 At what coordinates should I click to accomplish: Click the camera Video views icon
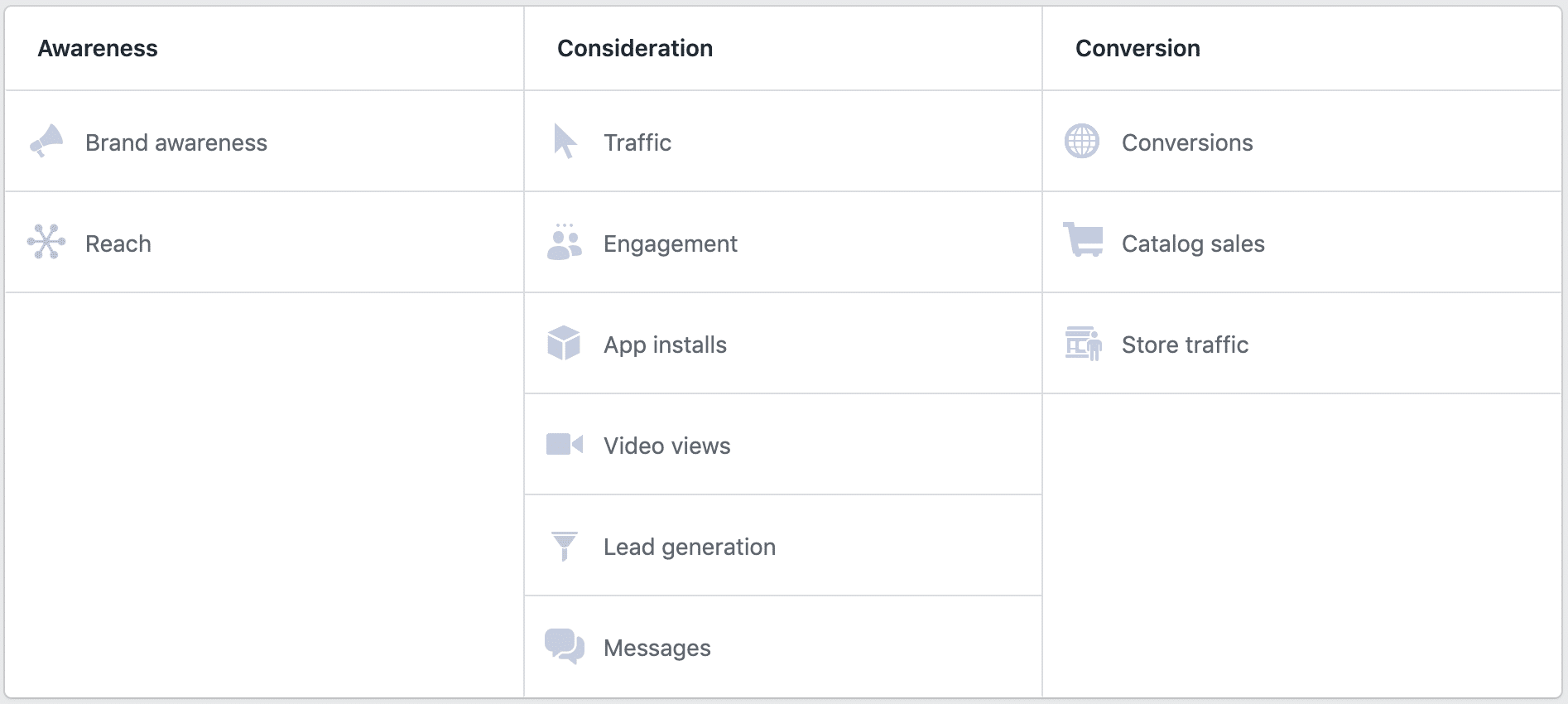pos(565,444)
